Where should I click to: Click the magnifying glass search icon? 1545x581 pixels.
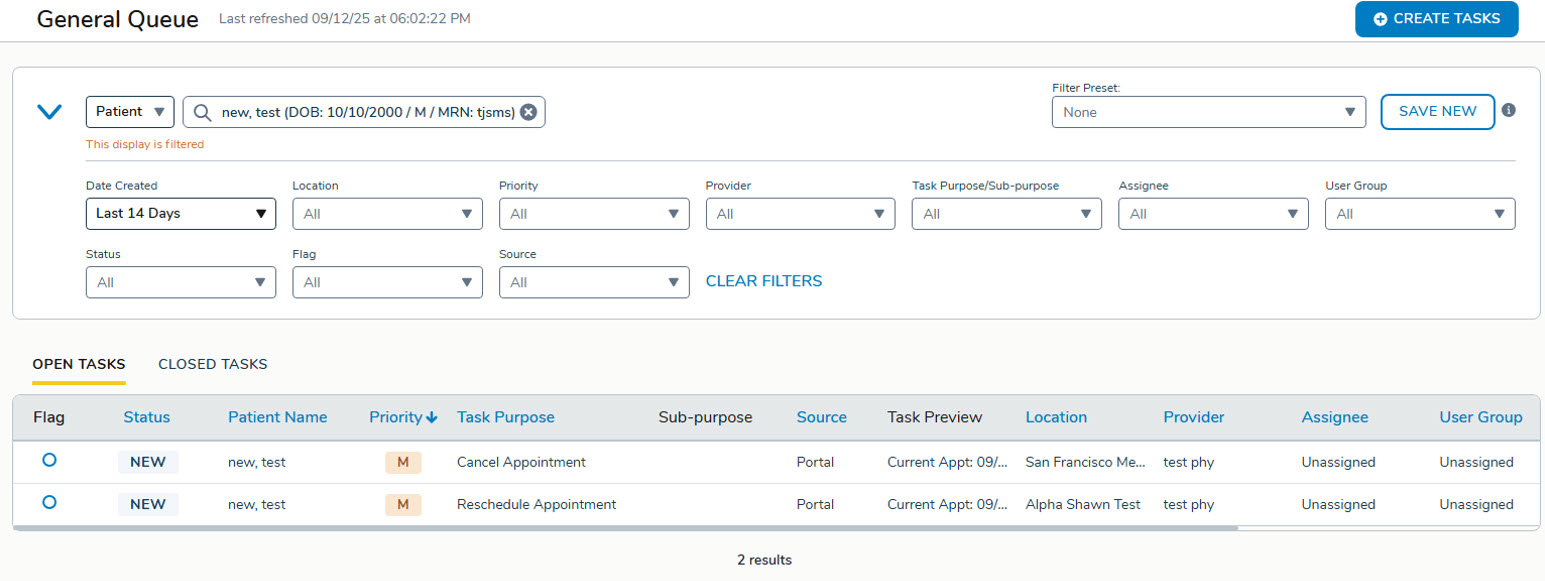202,112
